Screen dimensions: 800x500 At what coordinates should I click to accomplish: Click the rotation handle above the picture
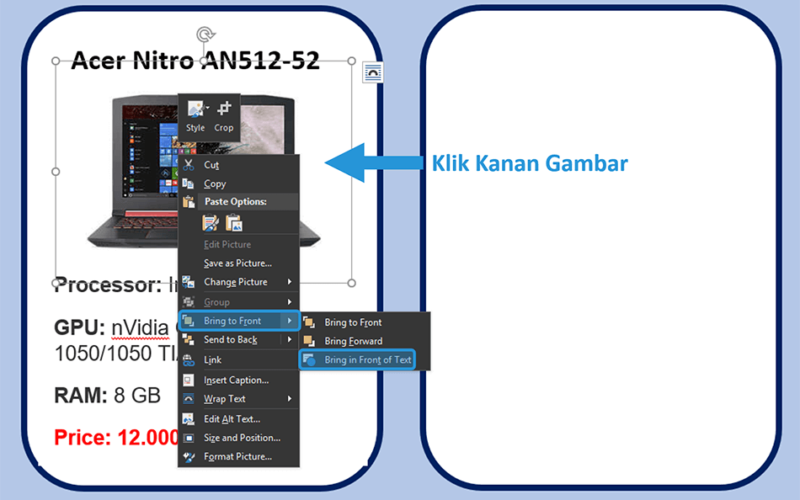[205, 35]
